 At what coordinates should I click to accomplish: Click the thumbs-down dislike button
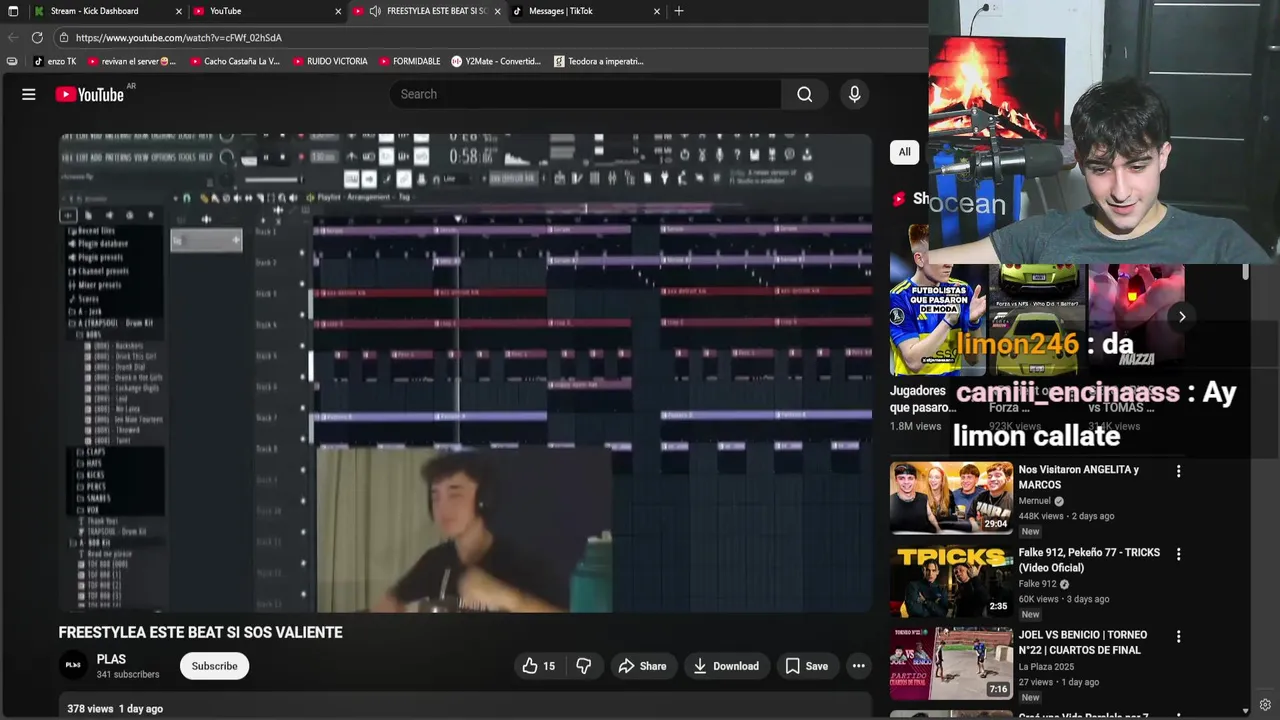[x=584, y=666]
